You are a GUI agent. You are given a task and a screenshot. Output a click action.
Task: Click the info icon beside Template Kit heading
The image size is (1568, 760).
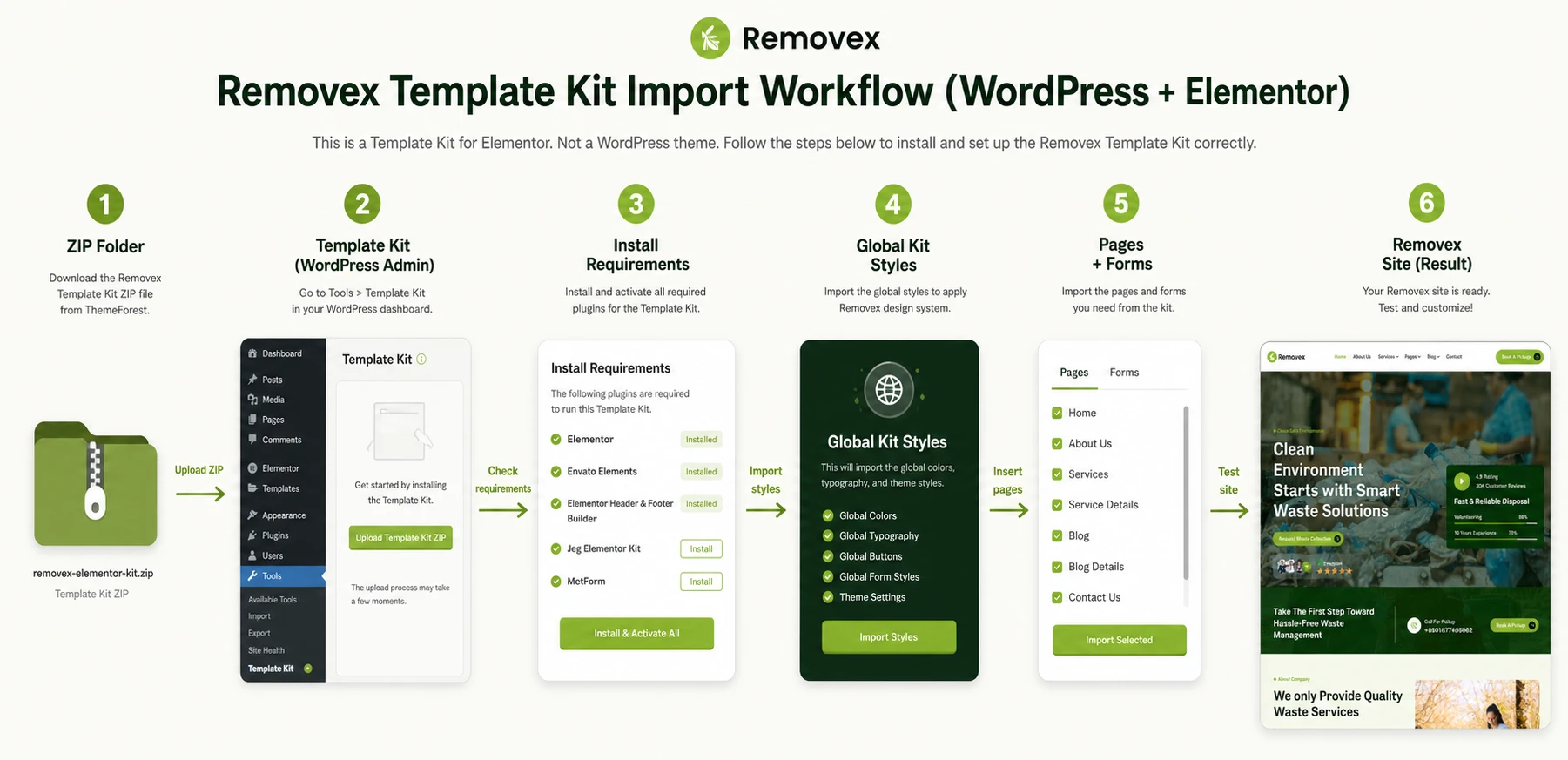[x=421, y=359]
